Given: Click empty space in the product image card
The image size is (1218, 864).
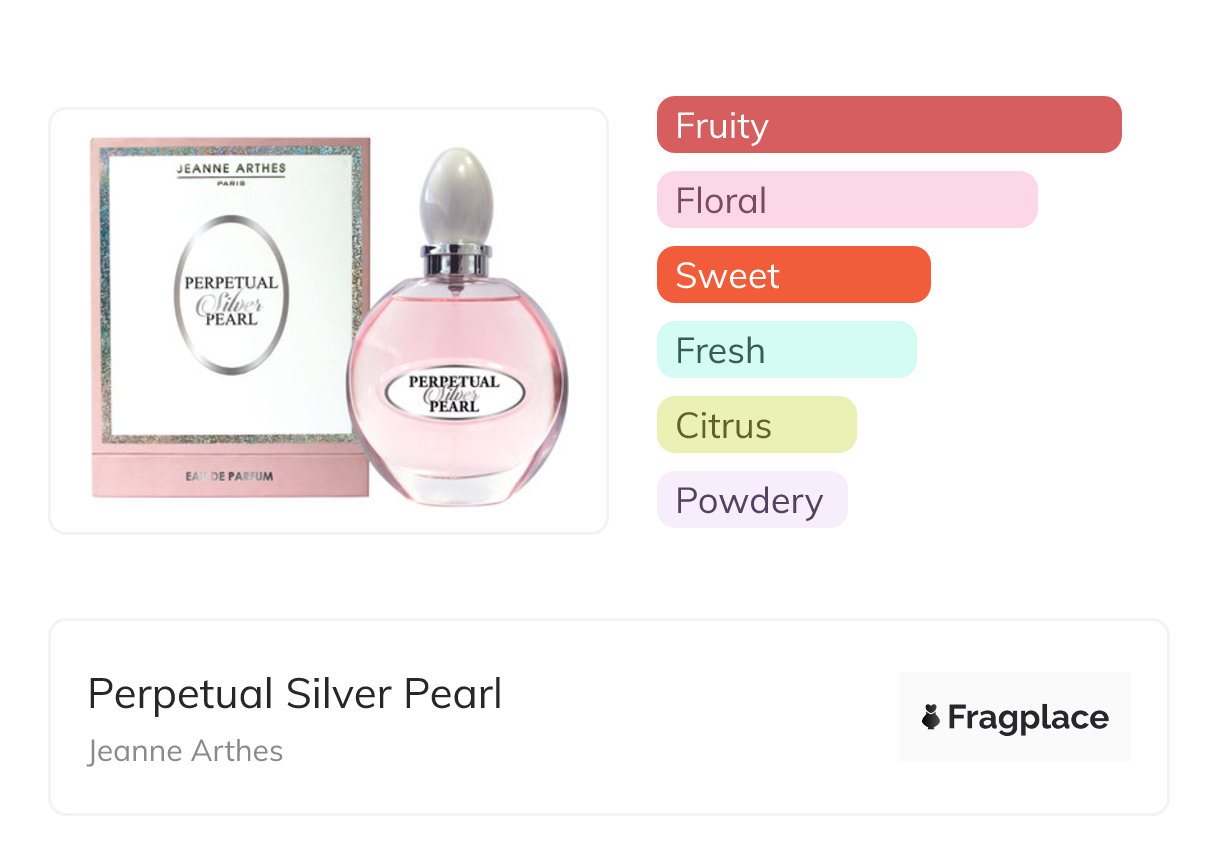Looking at the screenshot, I should coord(580,160).
